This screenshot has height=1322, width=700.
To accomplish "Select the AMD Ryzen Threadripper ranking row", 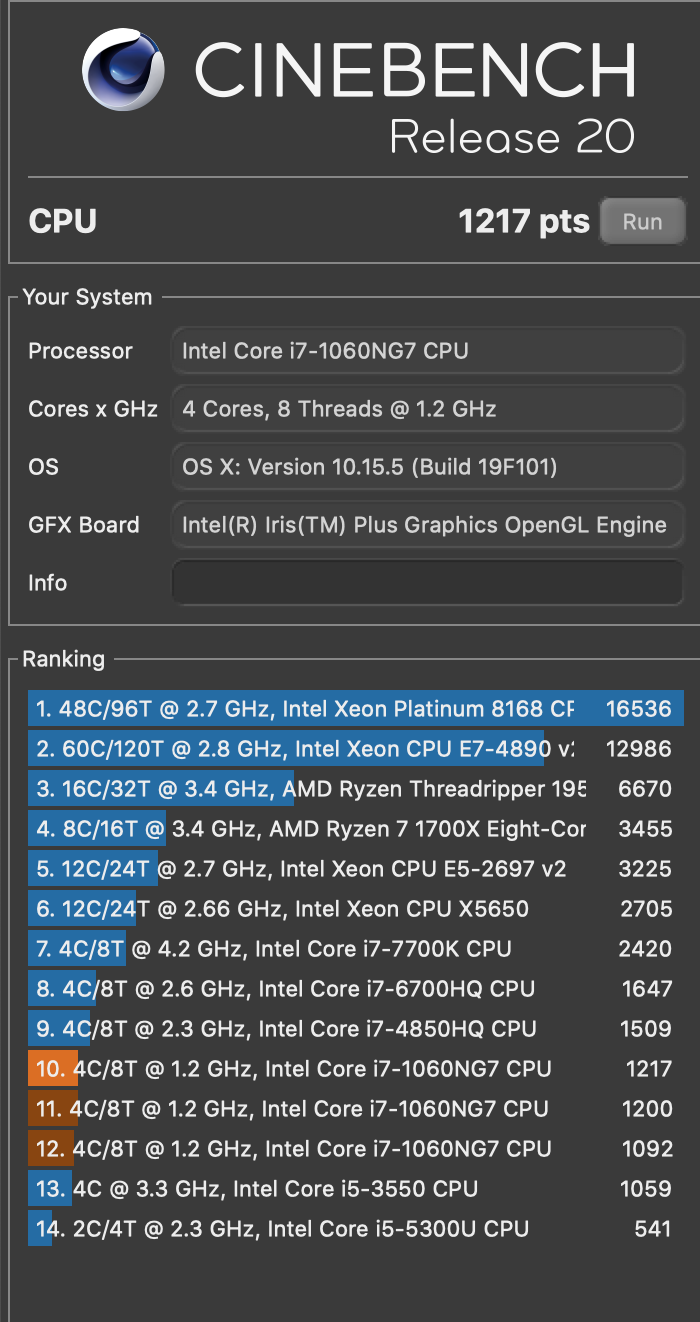I will point(350,788).
